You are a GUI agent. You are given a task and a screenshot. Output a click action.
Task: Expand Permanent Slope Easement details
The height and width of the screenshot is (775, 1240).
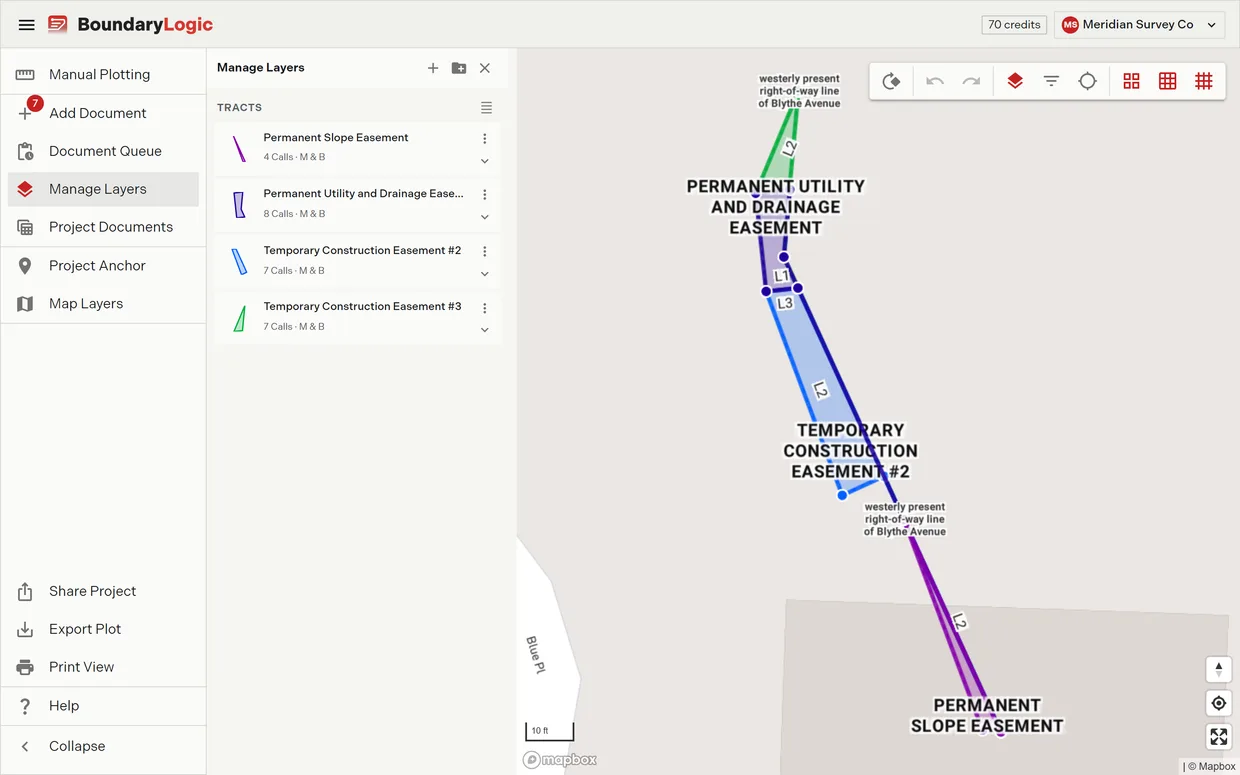click(x=485, y=161)
